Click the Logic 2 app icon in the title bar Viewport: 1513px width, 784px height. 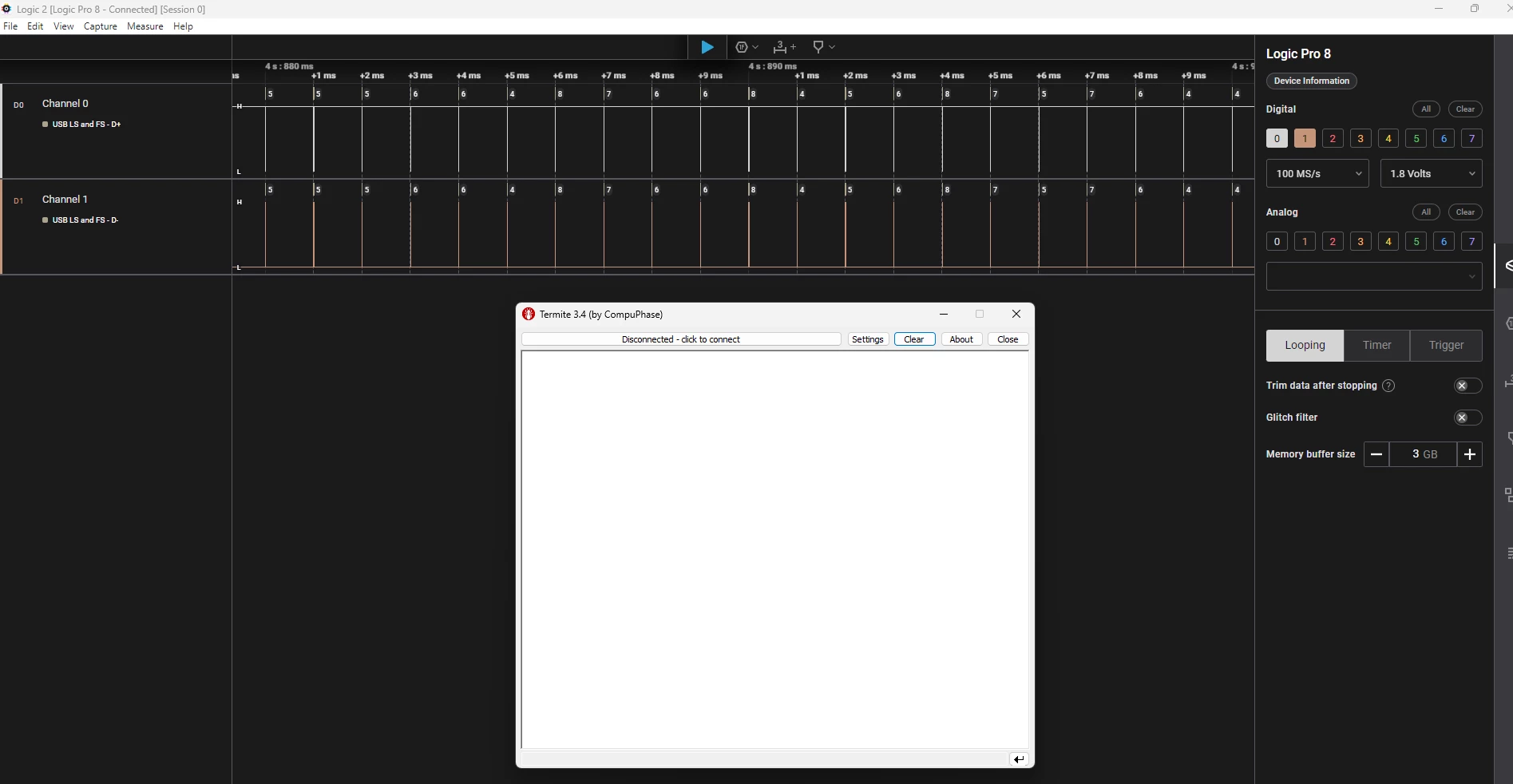(6, 9)
